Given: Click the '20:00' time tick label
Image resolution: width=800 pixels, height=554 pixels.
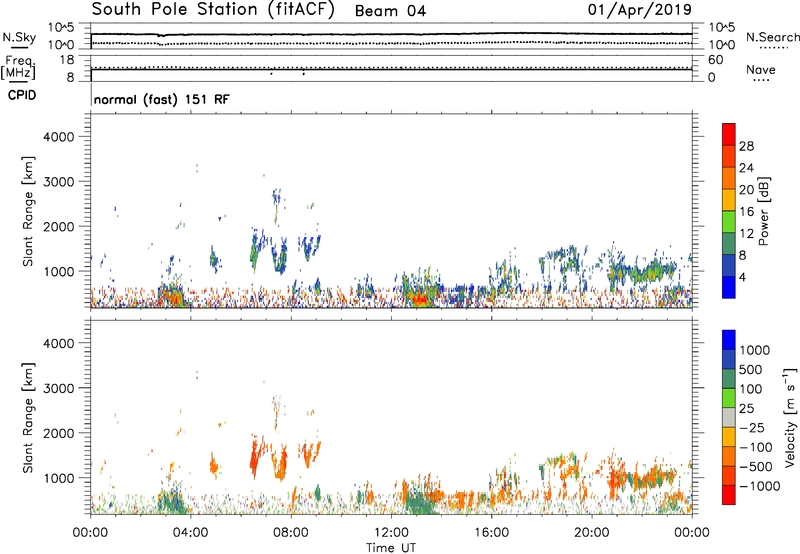Looking at the screenshot, I should [592, 533].
